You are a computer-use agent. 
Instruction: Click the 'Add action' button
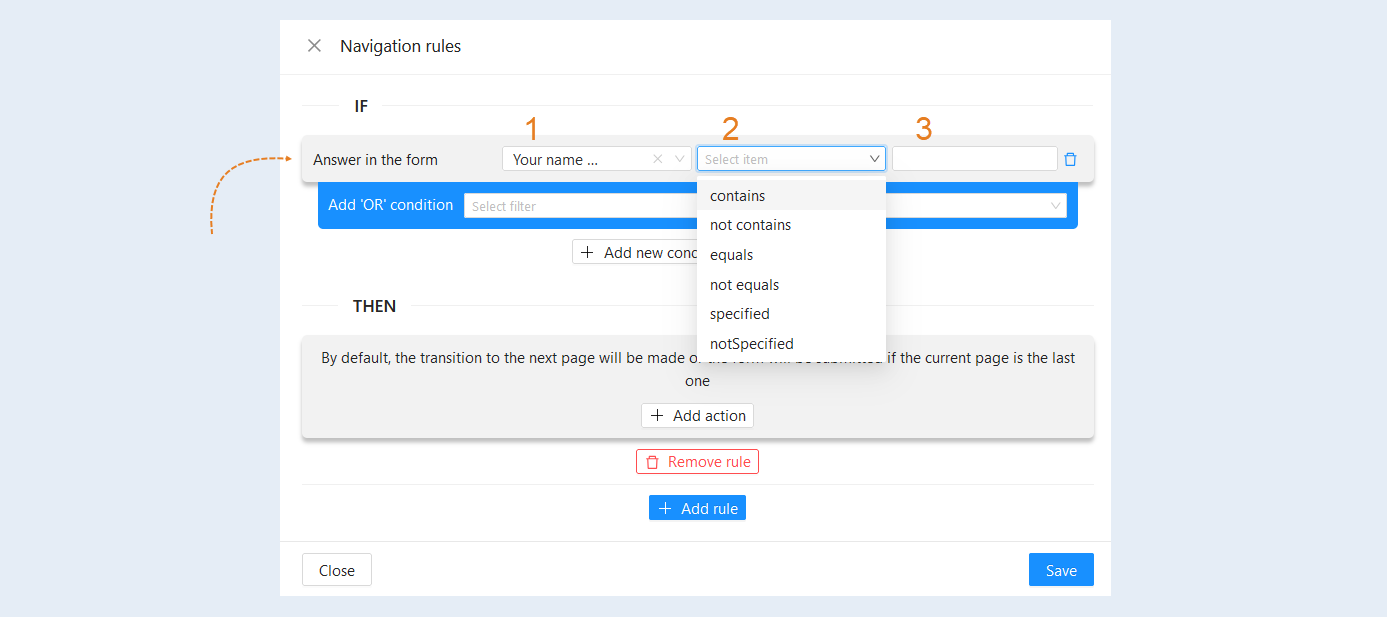pyautogui.click(x=697, y=415)
